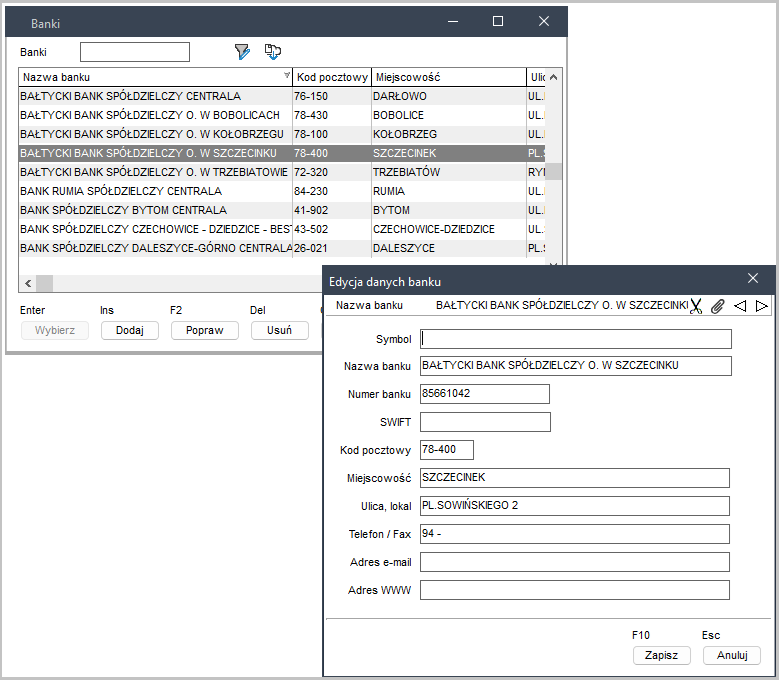
Task: Click city cell CZECHOWICE-DZIEDZICE
Action: (x=449, y=229)
